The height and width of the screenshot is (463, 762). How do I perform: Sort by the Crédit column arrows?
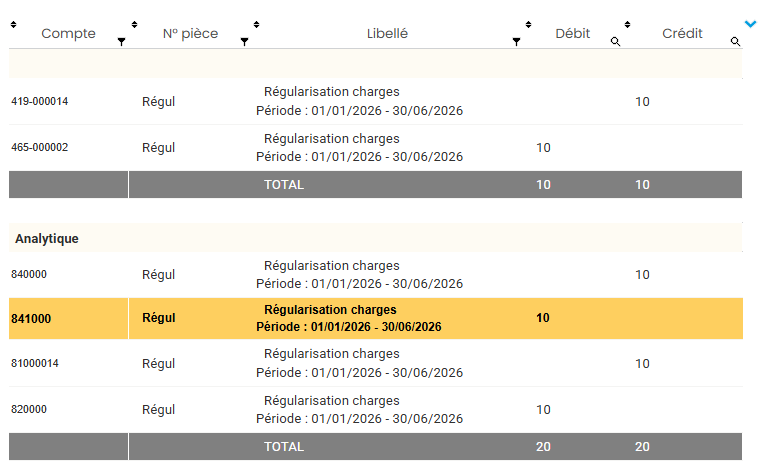pos(627,24)
